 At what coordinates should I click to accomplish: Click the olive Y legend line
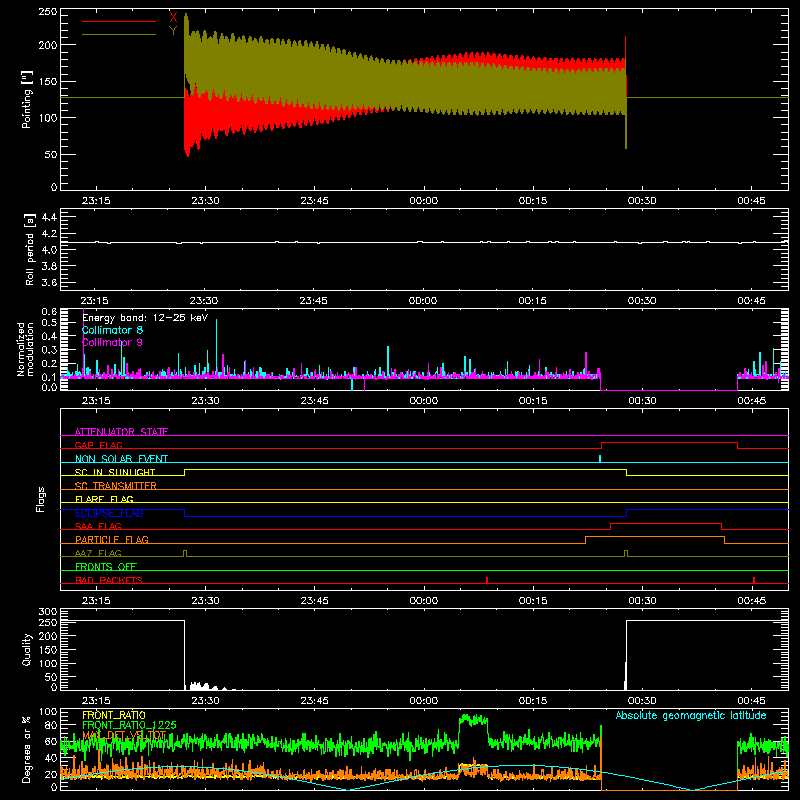(119, 34)
